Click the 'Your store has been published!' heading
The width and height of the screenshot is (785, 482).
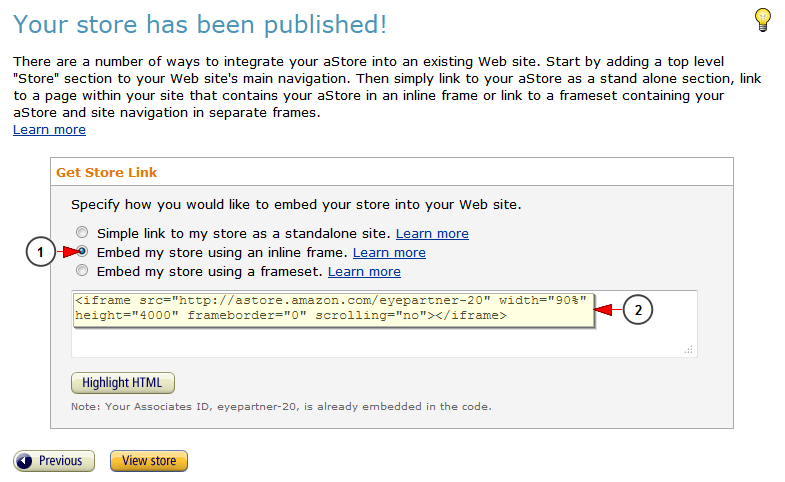click(200, 24)
